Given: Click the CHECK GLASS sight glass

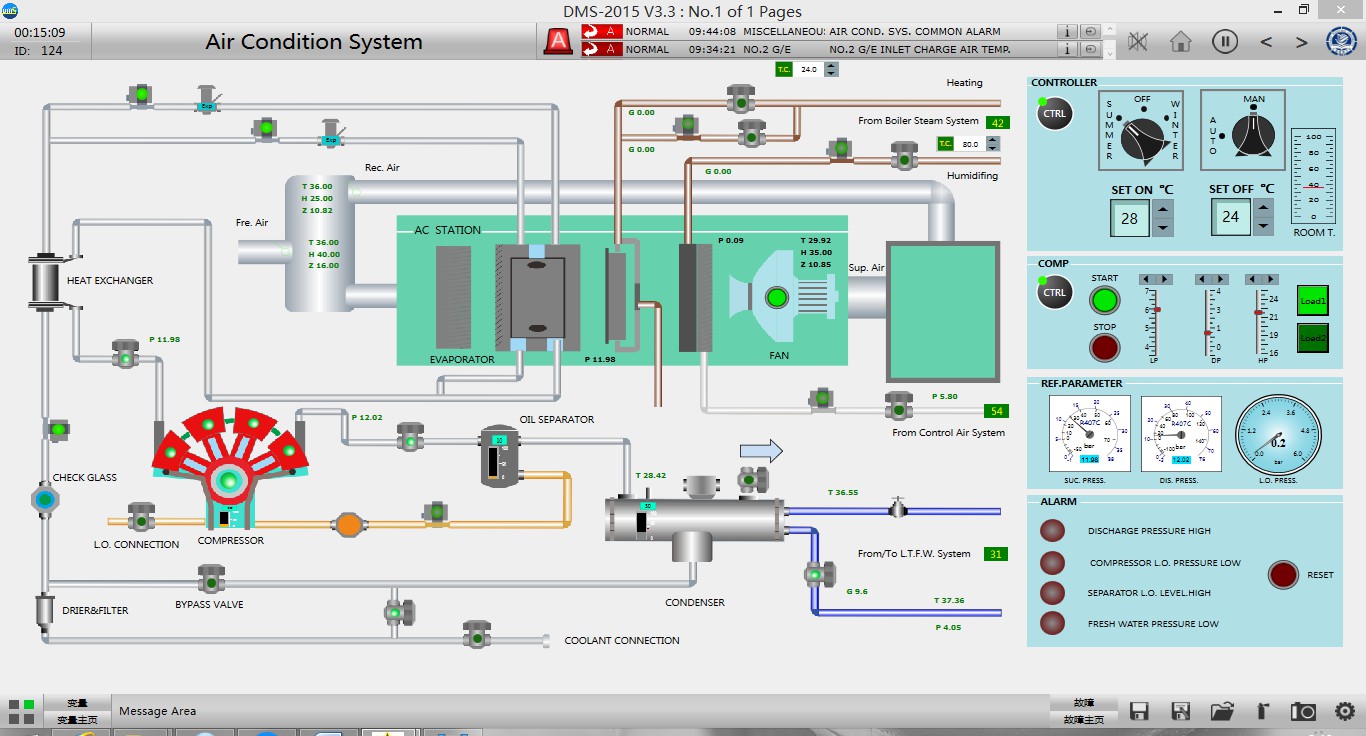Looking at the screenshot, I should [44, 498].
